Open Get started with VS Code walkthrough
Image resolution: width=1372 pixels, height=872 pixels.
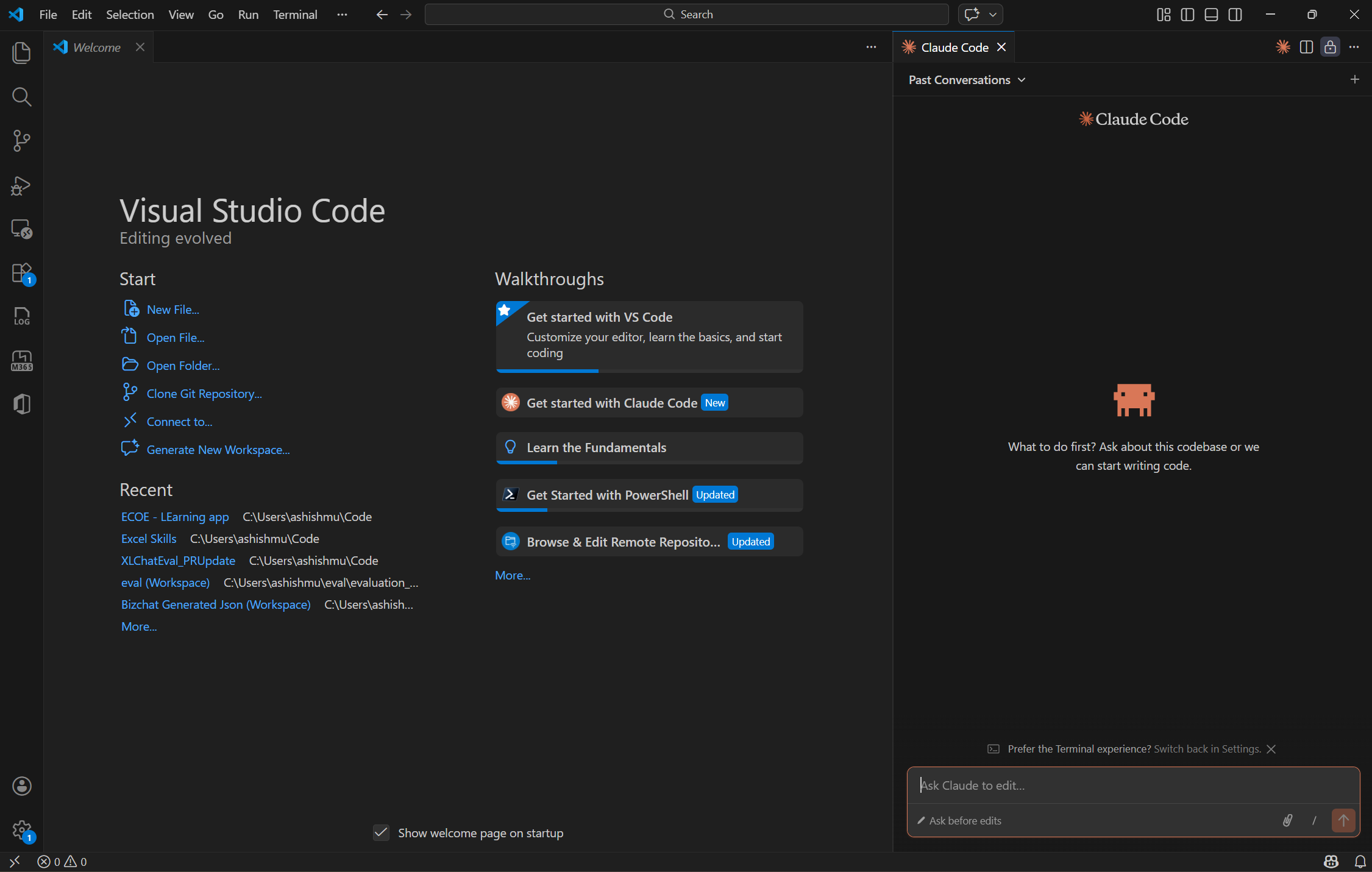click(649, 336)
